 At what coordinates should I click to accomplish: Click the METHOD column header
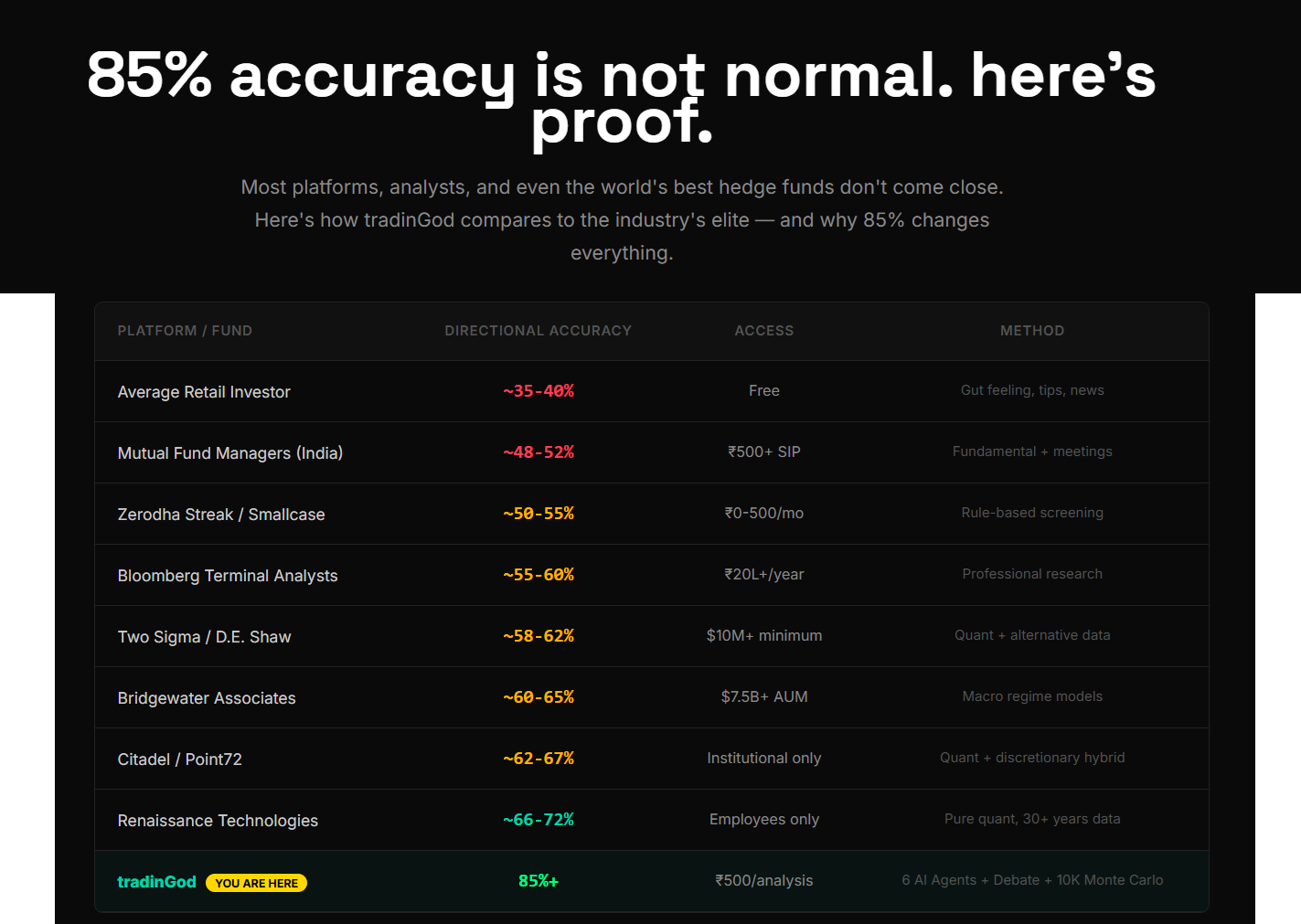(x=1032, y=331)
